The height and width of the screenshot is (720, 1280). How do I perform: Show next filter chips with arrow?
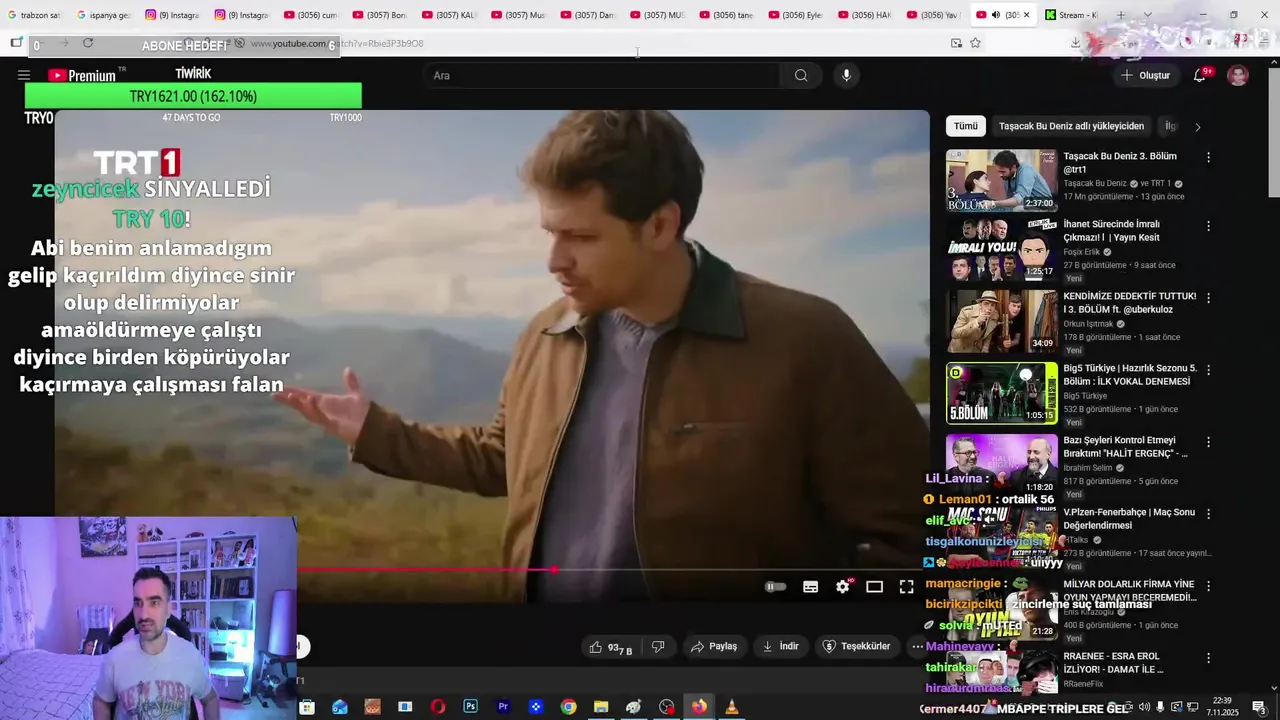pyautogui.click(x=1197, y=127)
